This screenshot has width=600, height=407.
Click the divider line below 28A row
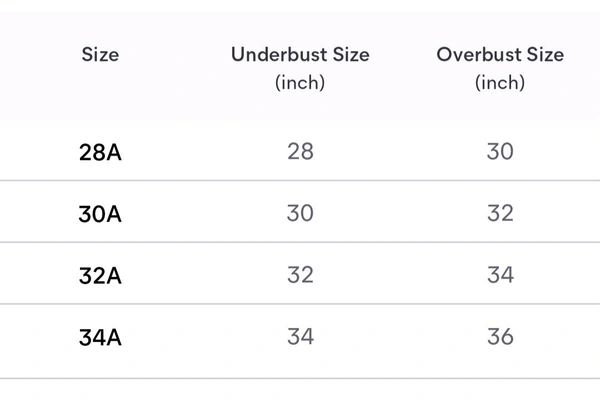300,180
